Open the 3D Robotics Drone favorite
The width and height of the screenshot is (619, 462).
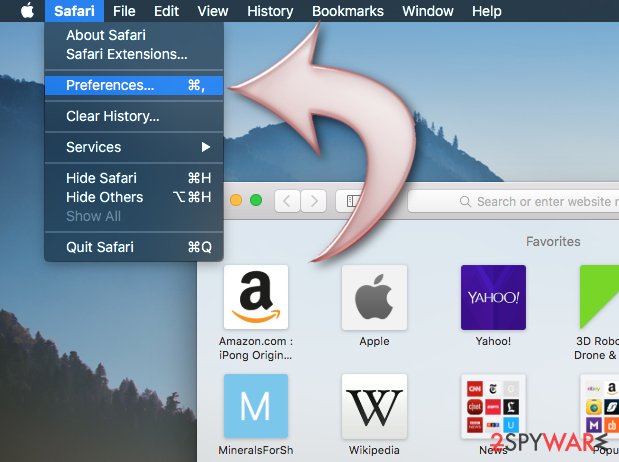(x=599, y=297)
